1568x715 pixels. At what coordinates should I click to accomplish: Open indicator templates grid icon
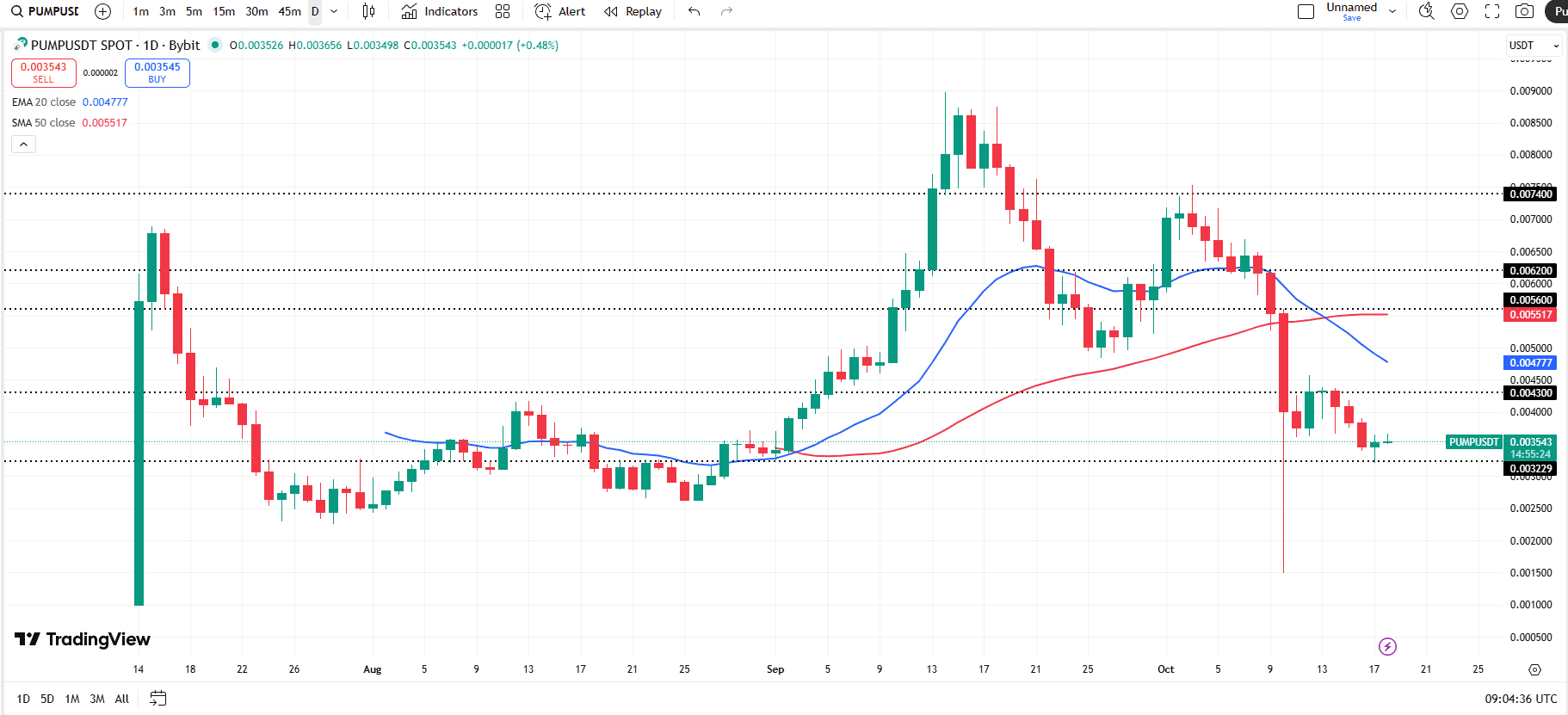[503, 11]
